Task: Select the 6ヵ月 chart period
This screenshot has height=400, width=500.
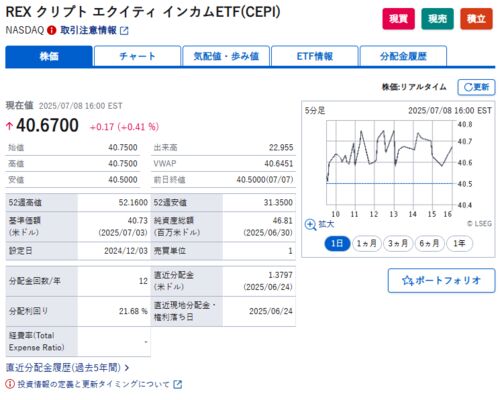Action: coord(429,243)
